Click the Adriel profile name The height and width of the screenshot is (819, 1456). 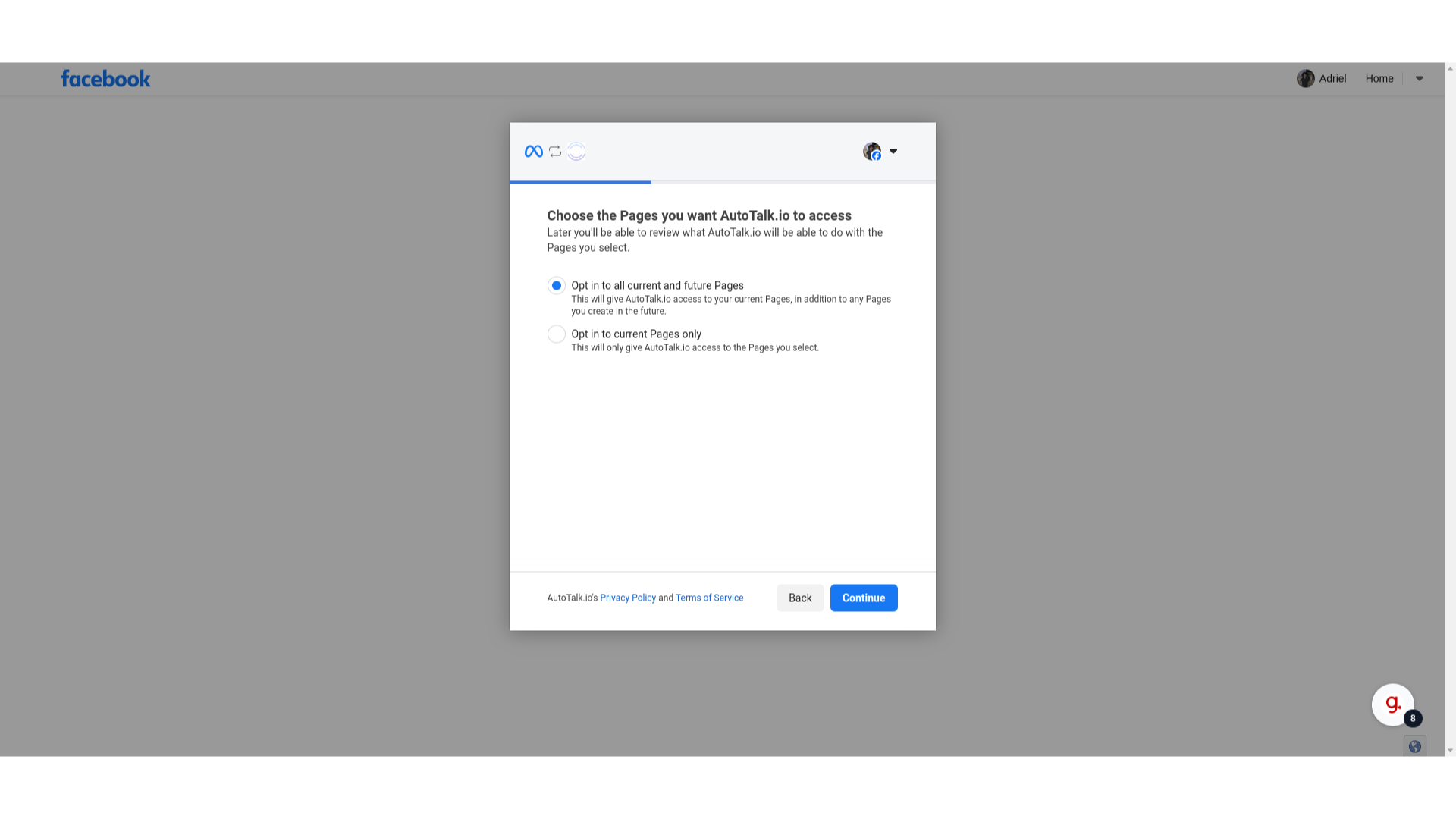point(1332,79)
